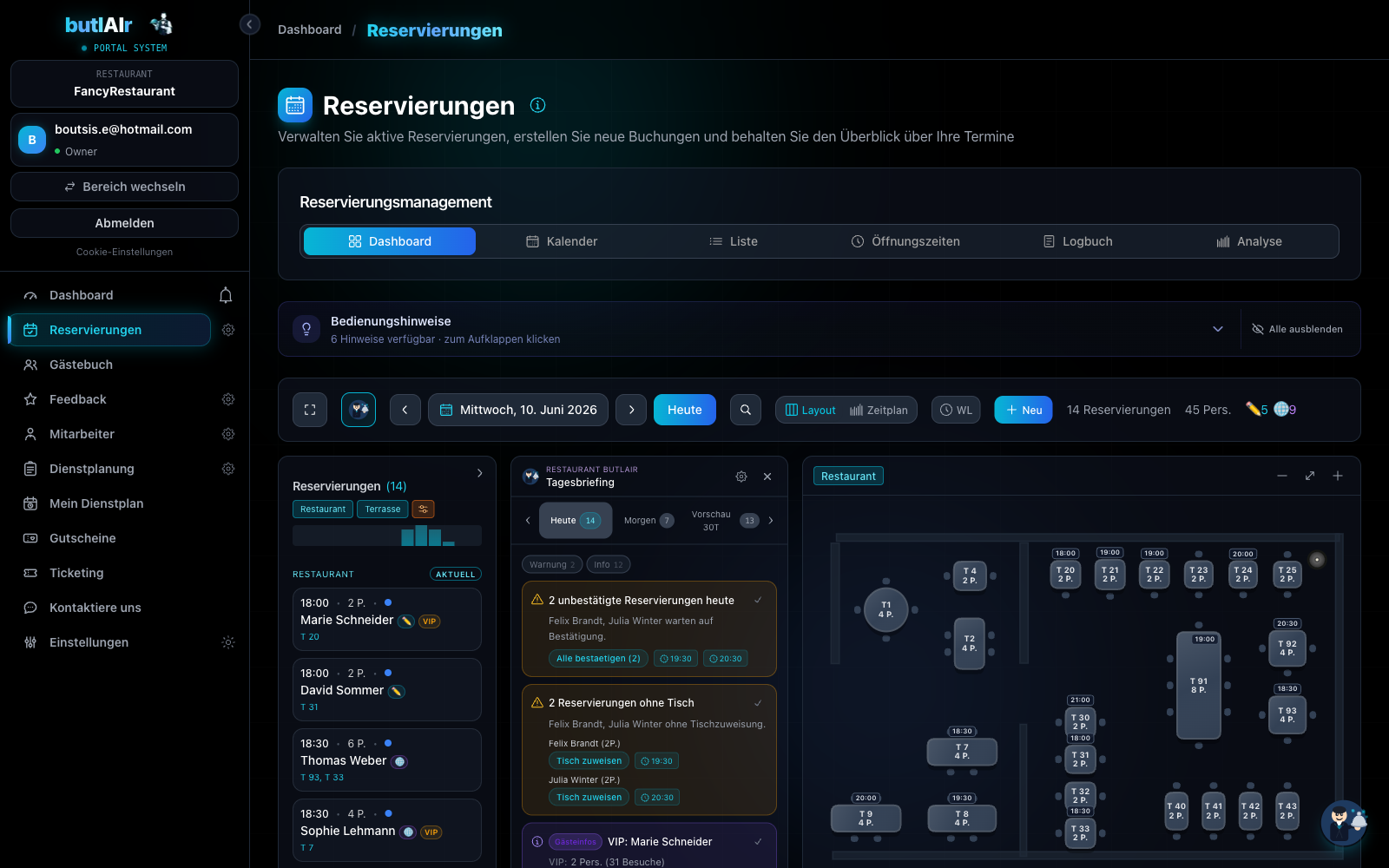Collapse the sidebar with the arrow button
The image size is (1389, 868).
pyautogui.click(x=250, y=24)
